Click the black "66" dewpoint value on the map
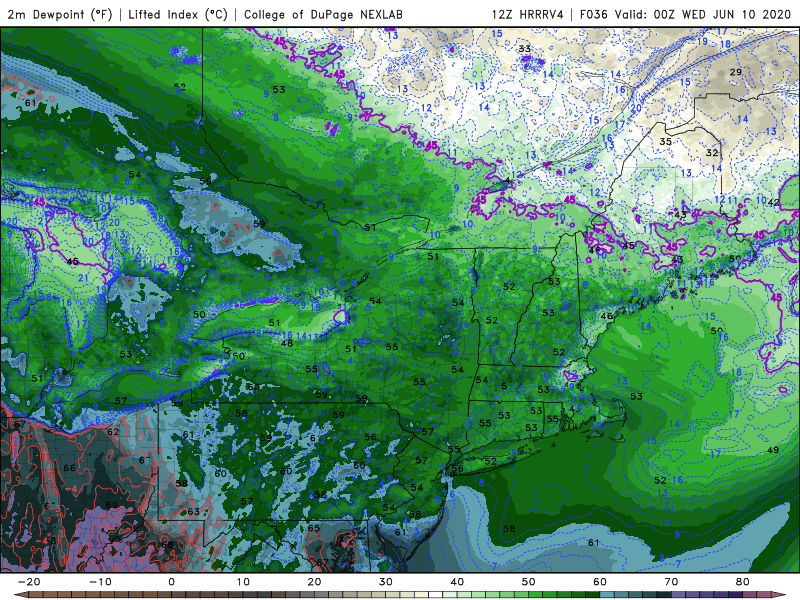 tap(69, 468)
